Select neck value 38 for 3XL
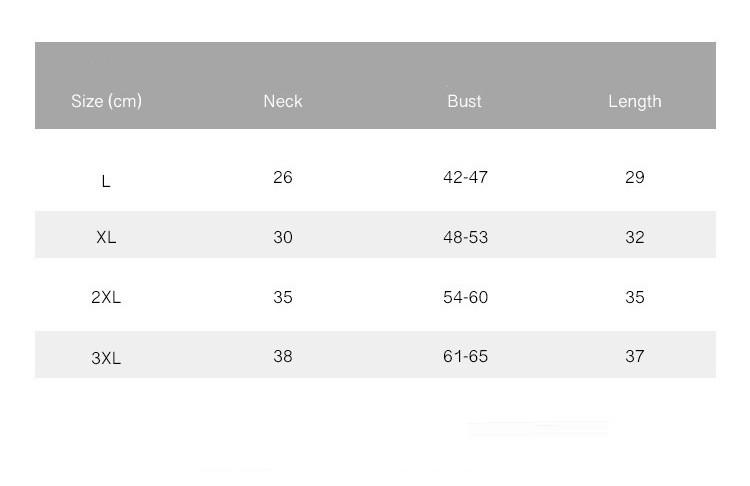Viewport: 750px width, 486px height. click(283, 356)
